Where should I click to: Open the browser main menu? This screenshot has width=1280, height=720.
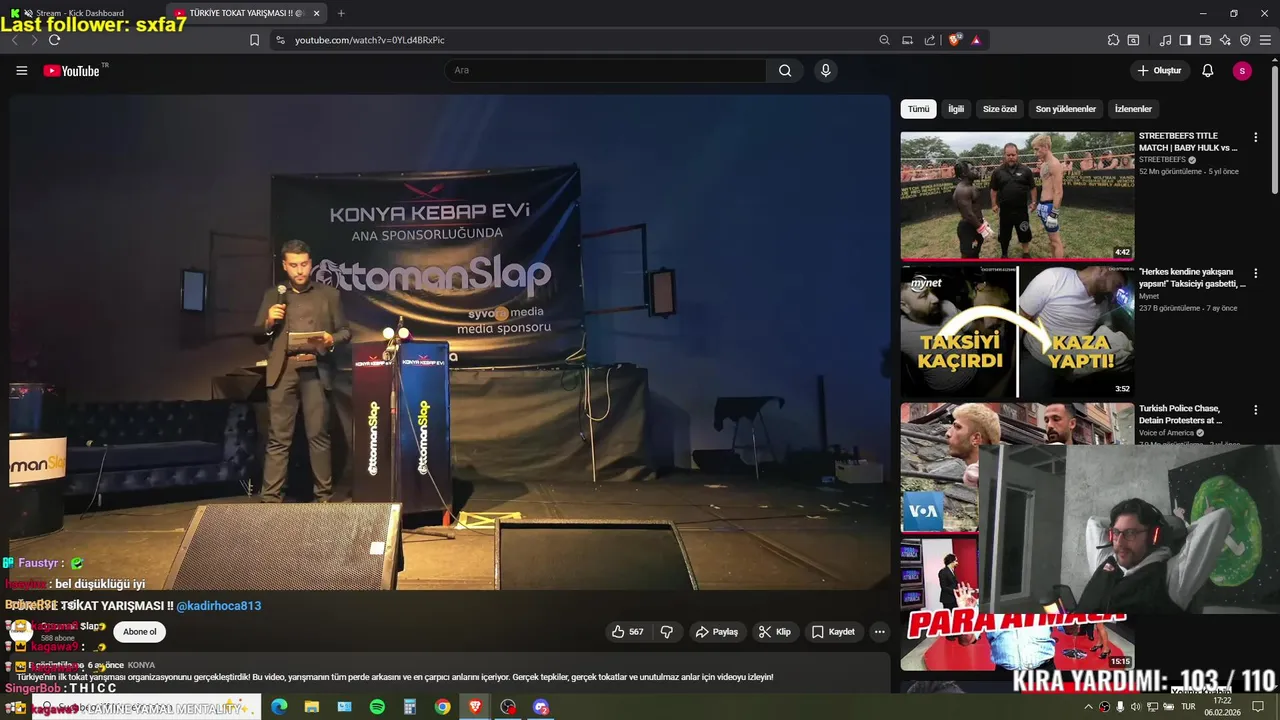pos(1266,40)
